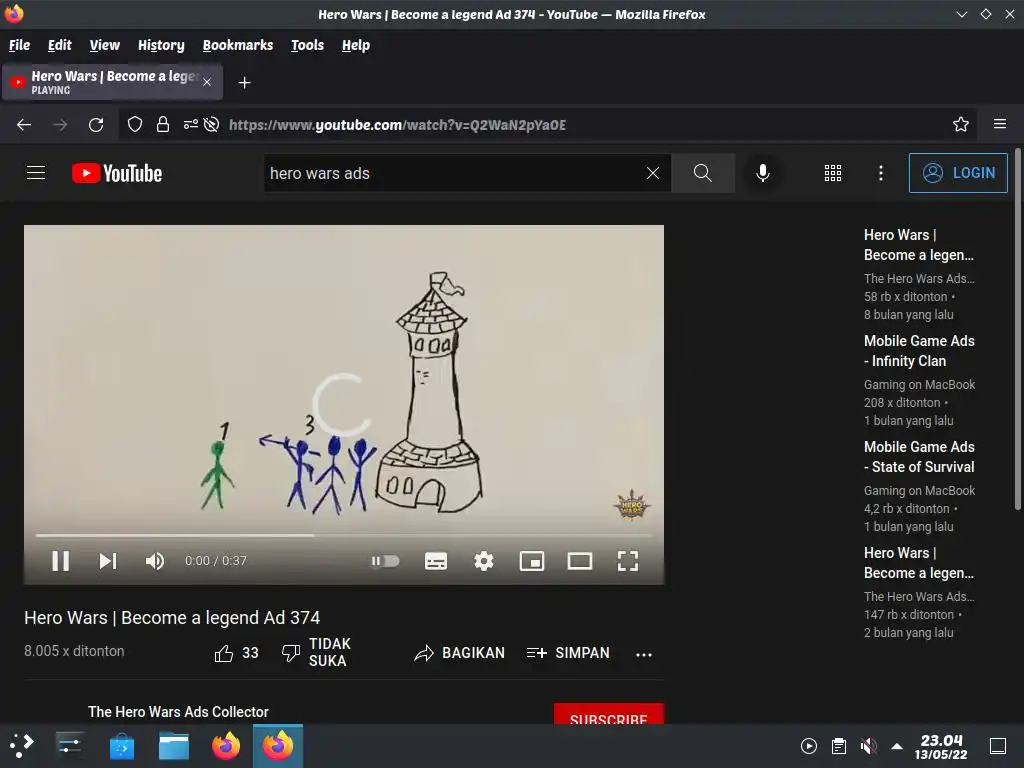Click the page vertical scrollbar
This screenshot has width=1024, height=768.
pos(1017,330)
